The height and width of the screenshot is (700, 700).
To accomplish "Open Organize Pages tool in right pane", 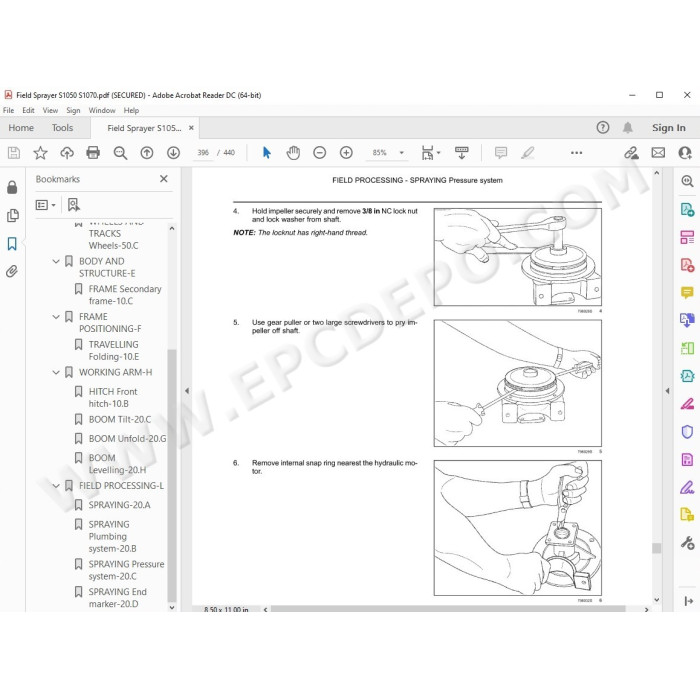I will click(687, 237).
